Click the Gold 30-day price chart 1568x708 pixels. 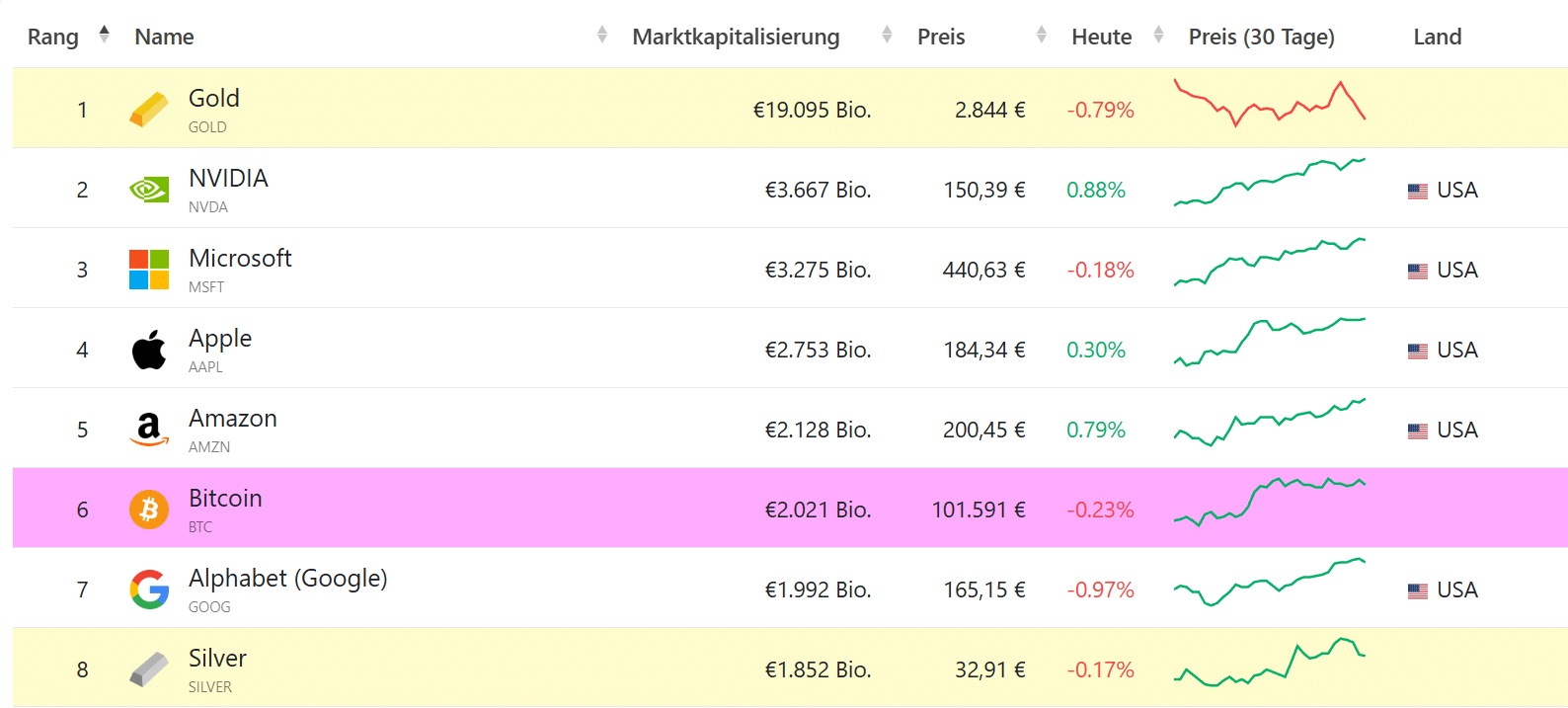[1269, 104]
